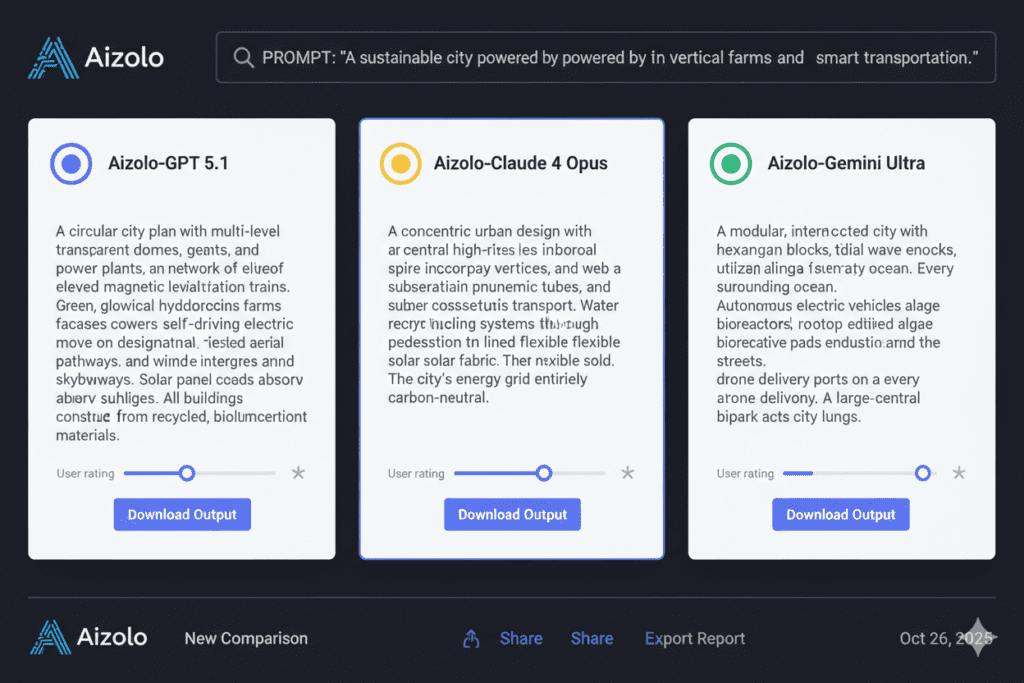1024x683 pixels.
Task: Click the prompt text field at the top
Action: click(605, 57)
